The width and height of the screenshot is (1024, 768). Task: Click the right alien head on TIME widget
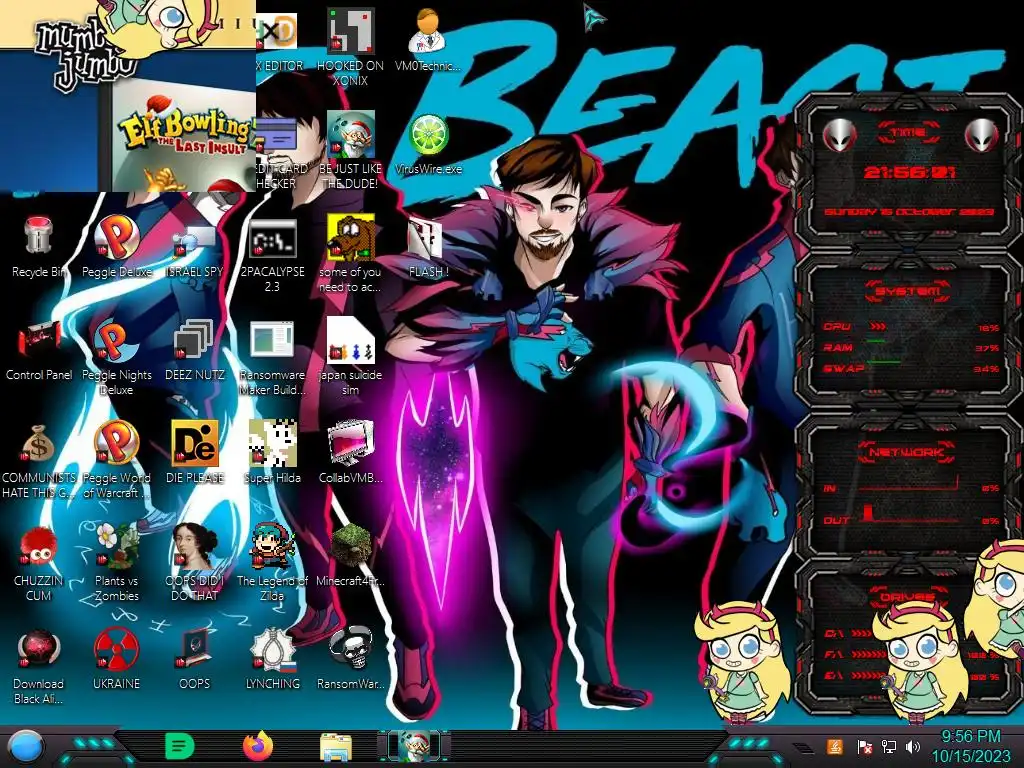coord(982,136)
